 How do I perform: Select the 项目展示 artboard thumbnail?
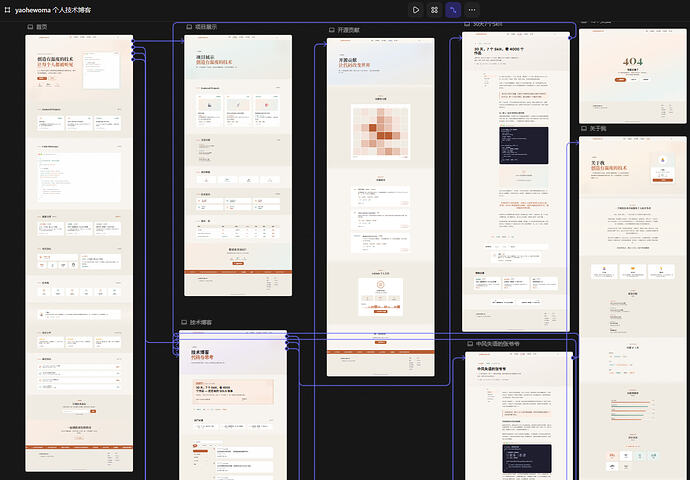[238, 165]
